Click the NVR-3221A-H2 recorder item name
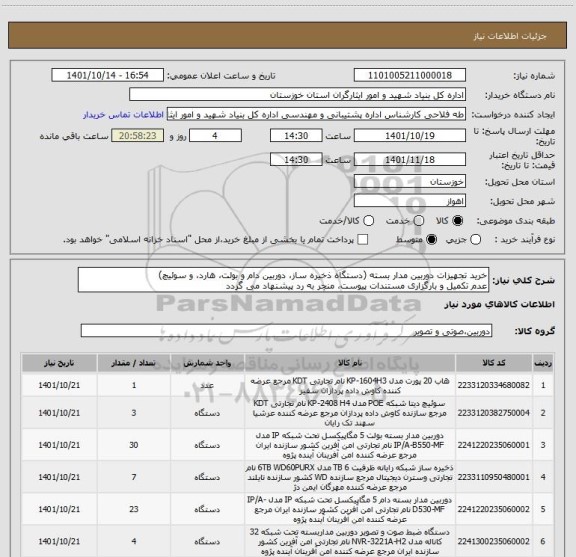Viewport: 576px width, 557px height. (x=350, y=541)
